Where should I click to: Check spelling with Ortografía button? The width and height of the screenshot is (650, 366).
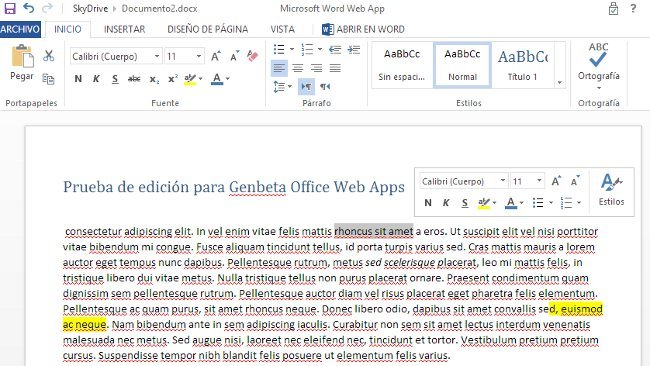(599, 61)
